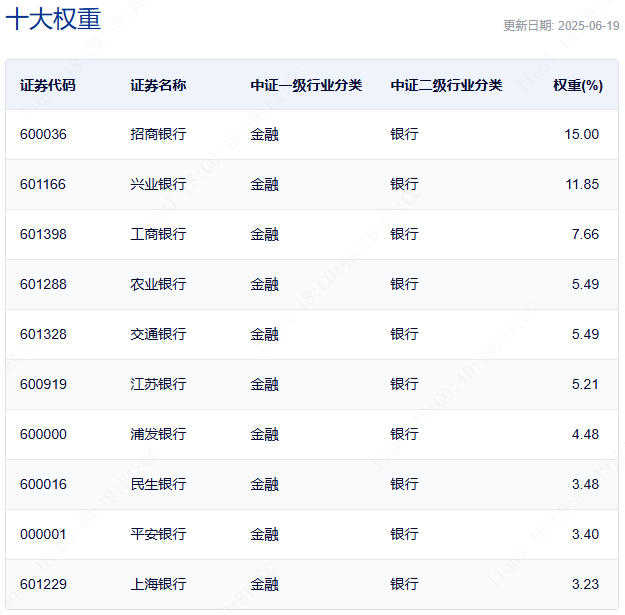The height and width of the screenshot is (615, 625).
Task: Click weight value 5.21
Action: click(x=586, y=384)
